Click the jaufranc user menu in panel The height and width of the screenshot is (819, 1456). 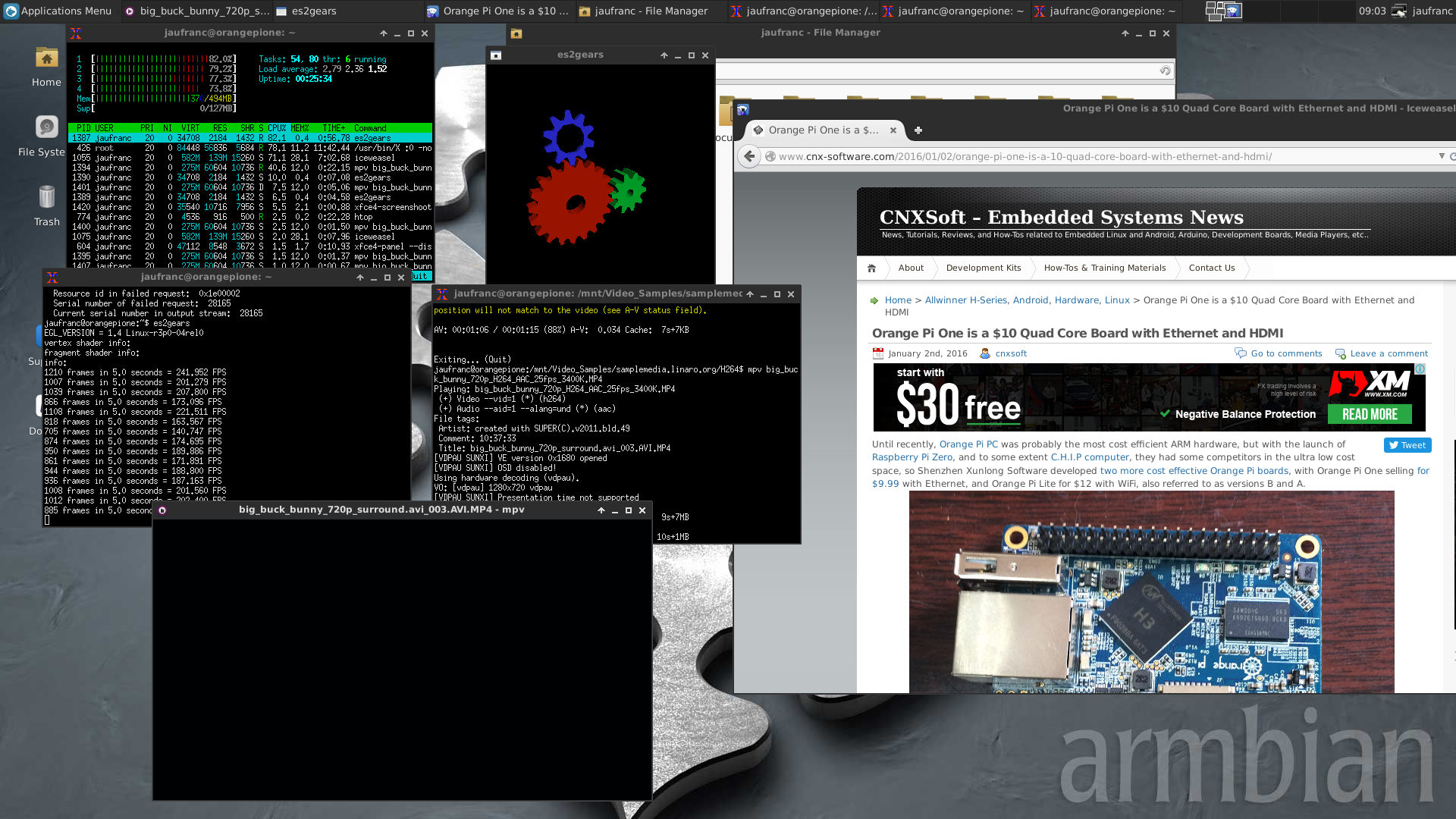click(1432, 11)
